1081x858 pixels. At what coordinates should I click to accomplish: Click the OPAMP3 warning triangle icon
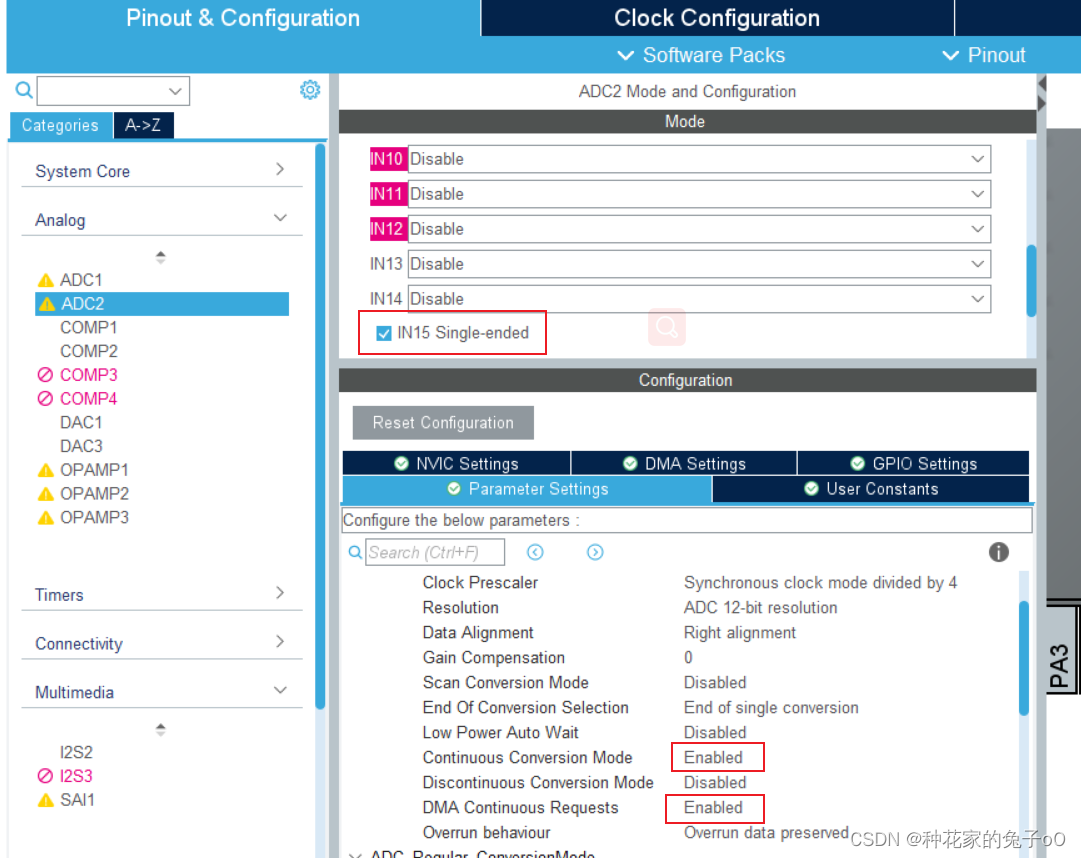tap(46, 518)
